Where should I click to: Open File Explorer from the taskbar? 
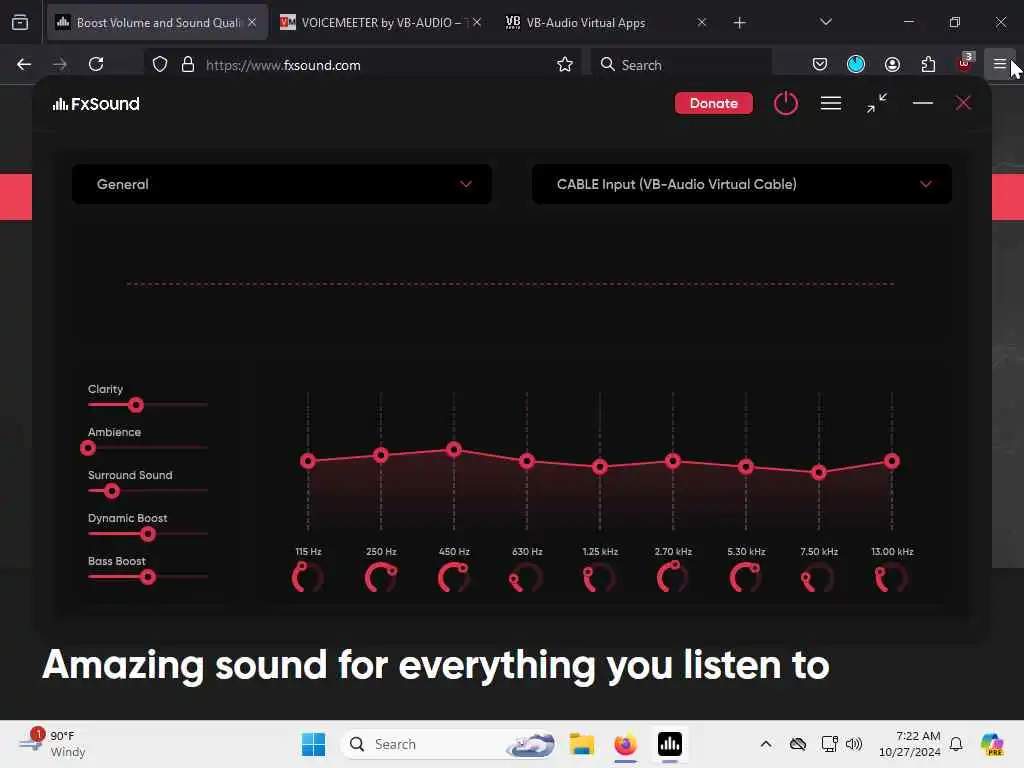(x=581, y=744)
